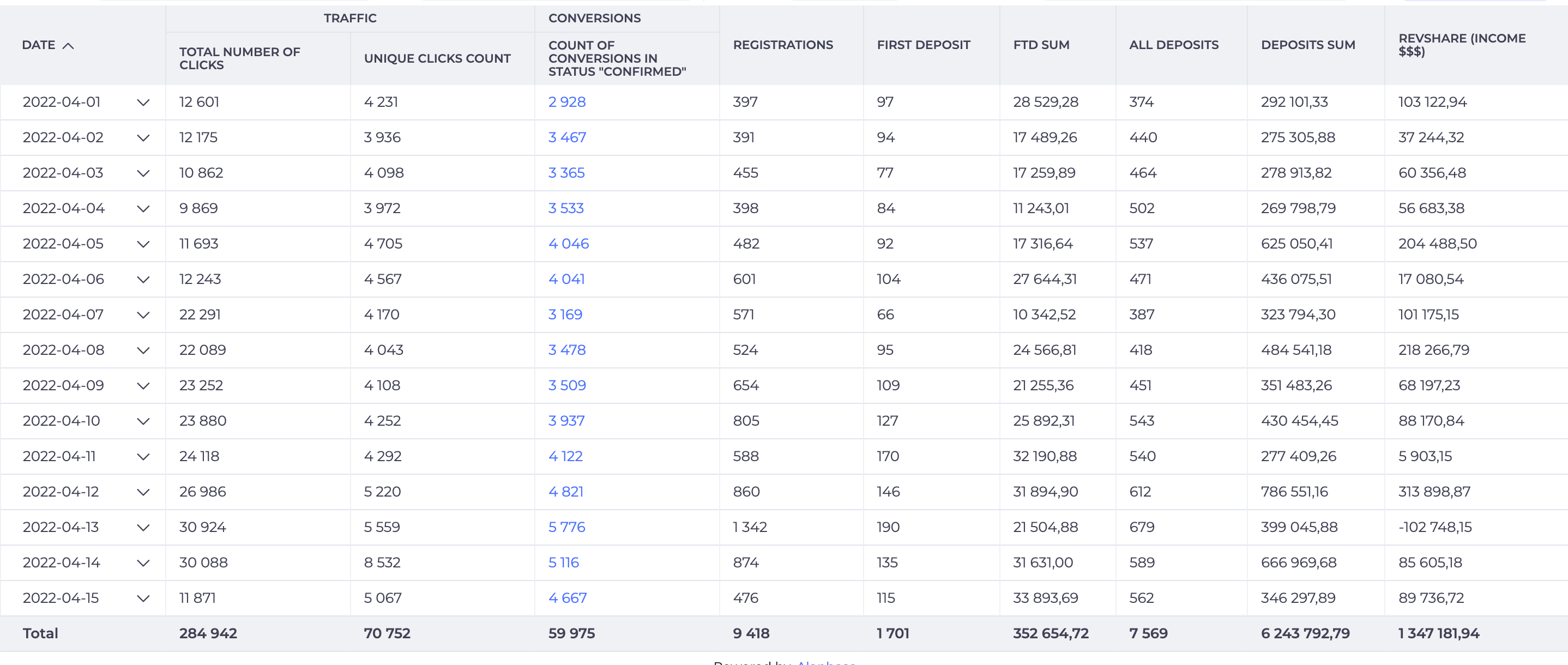
Task: Open confirmed conversions link 3 467
Action: click(566, 137)
